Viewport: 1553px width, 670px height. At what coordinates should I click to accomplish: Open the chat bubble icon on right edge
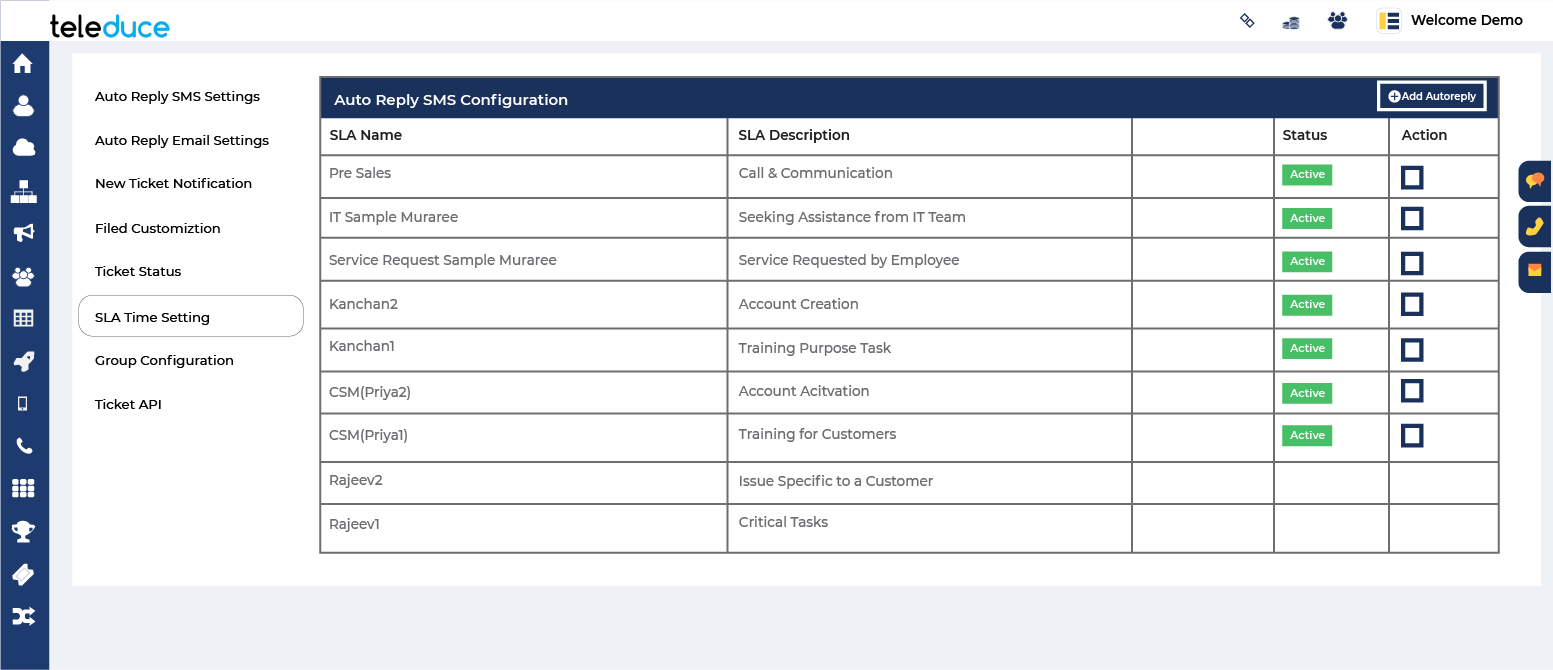coord(1535,181)
